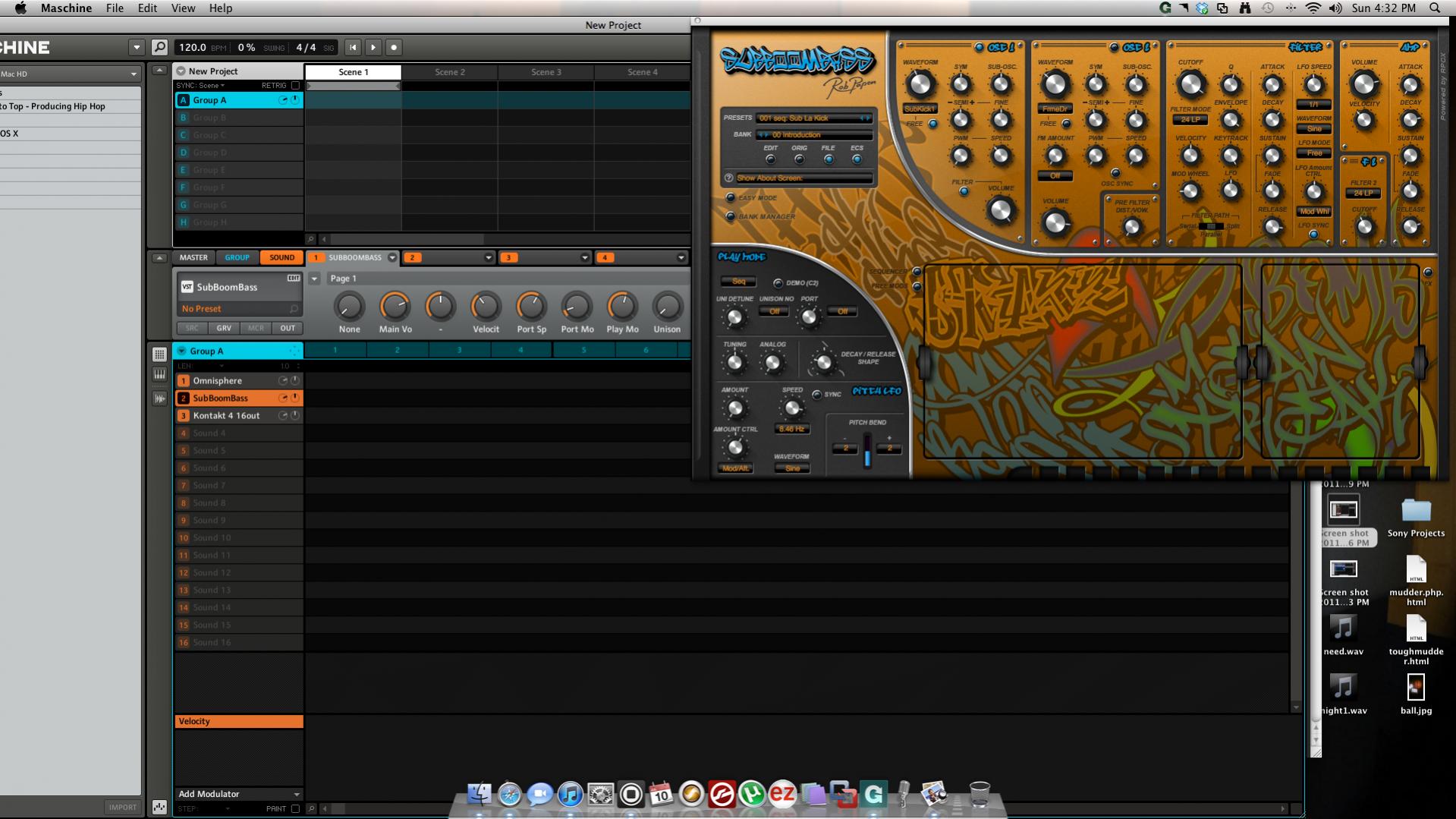Click the PITCH BEND slider
Screen dimensions: 1456x819
pos(867,450)
